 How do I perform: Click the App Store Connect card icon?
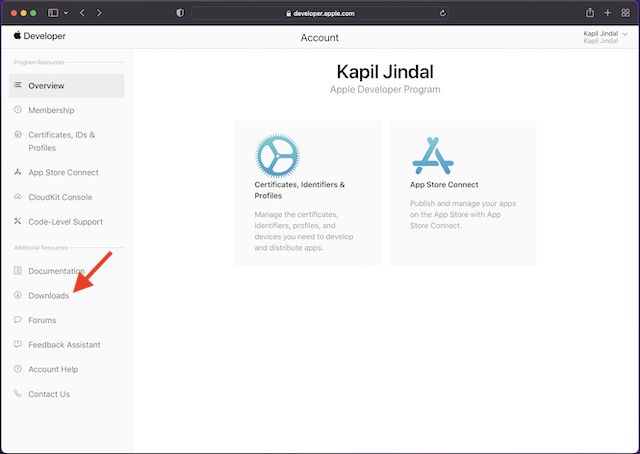(433, 156)
